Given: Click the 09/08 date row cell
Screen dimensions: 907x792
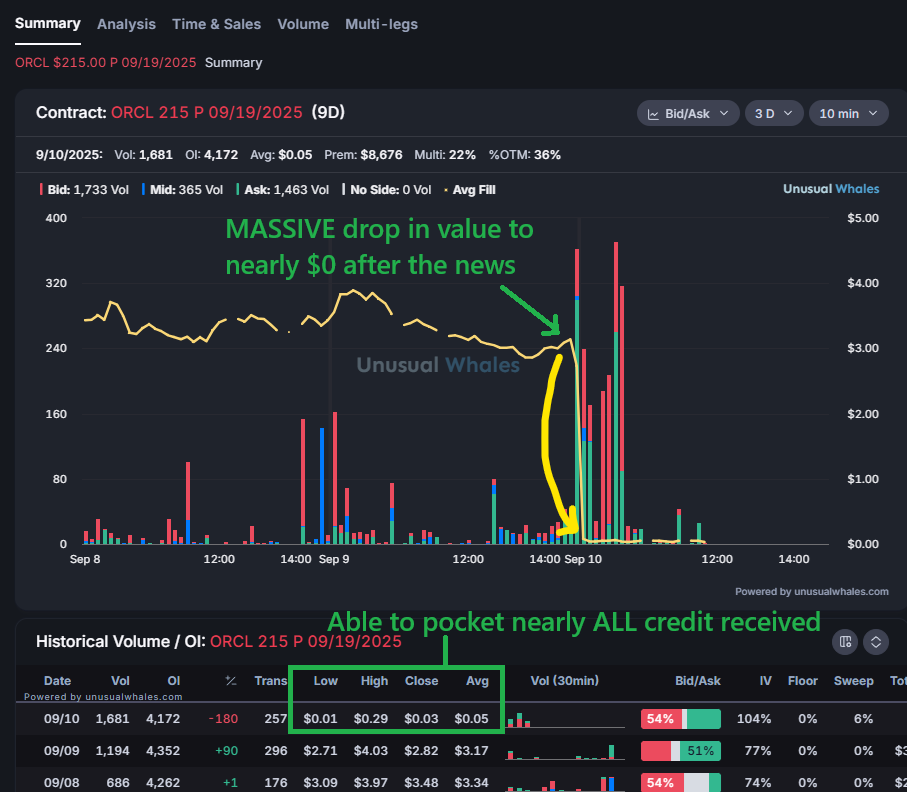Looking at the screenshot, I should tap(62, 782).
